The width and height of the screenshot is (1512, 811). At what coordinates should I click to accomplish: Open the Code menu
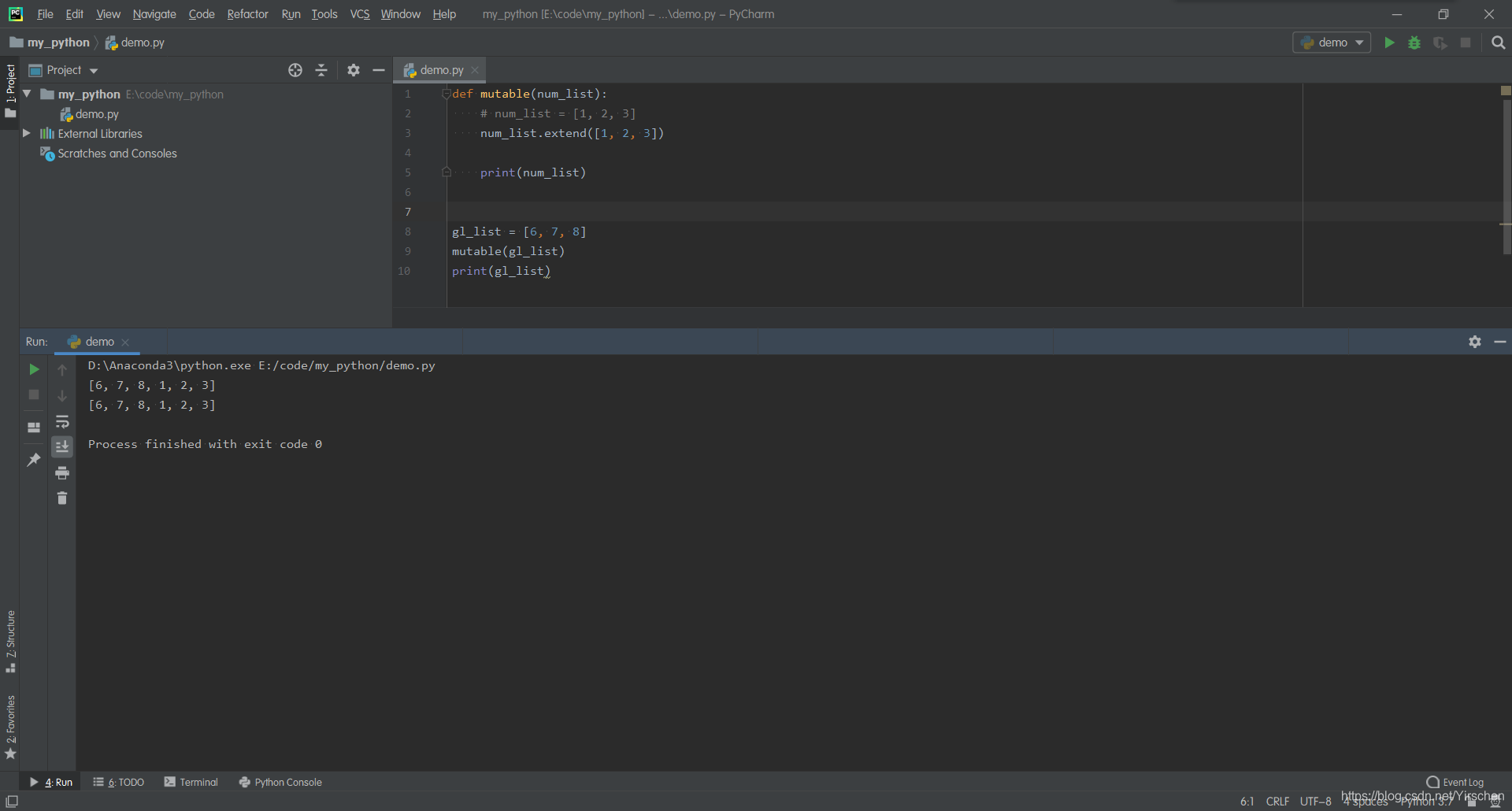pyautogui.click(x=202, y=14)
